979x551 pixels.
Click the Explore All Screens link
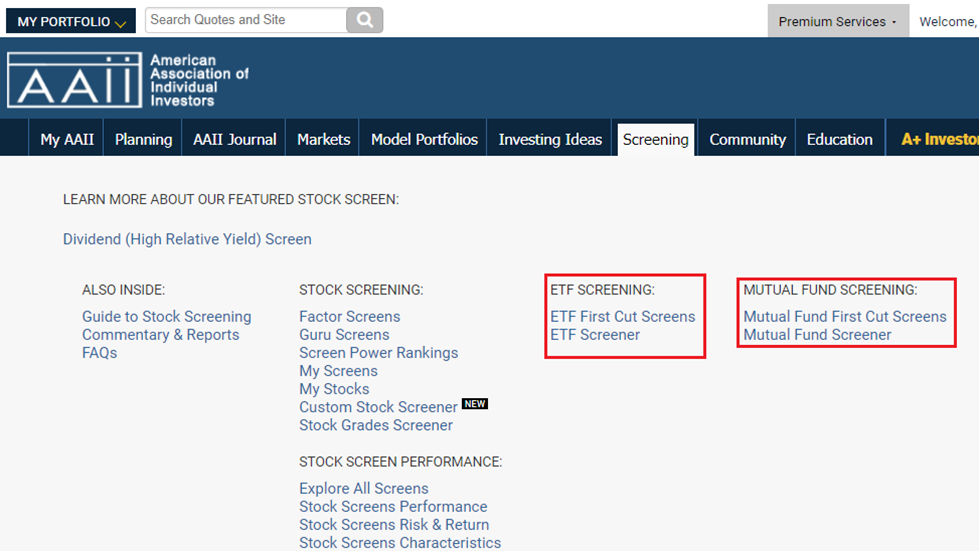click(x=364, y=488)
